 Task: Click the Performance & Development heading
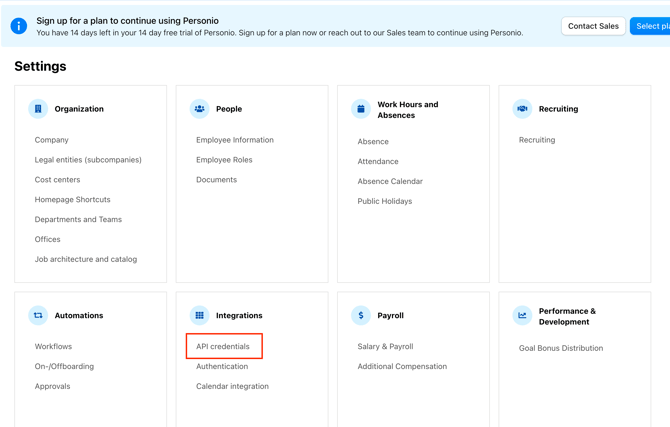567,316
